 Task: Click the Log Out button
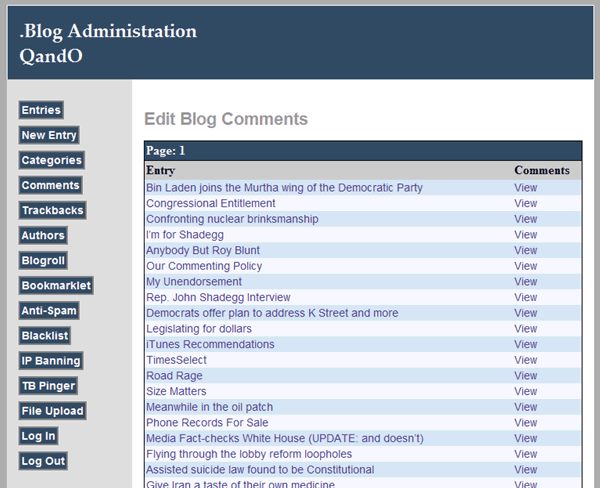(x=43, y=461)
